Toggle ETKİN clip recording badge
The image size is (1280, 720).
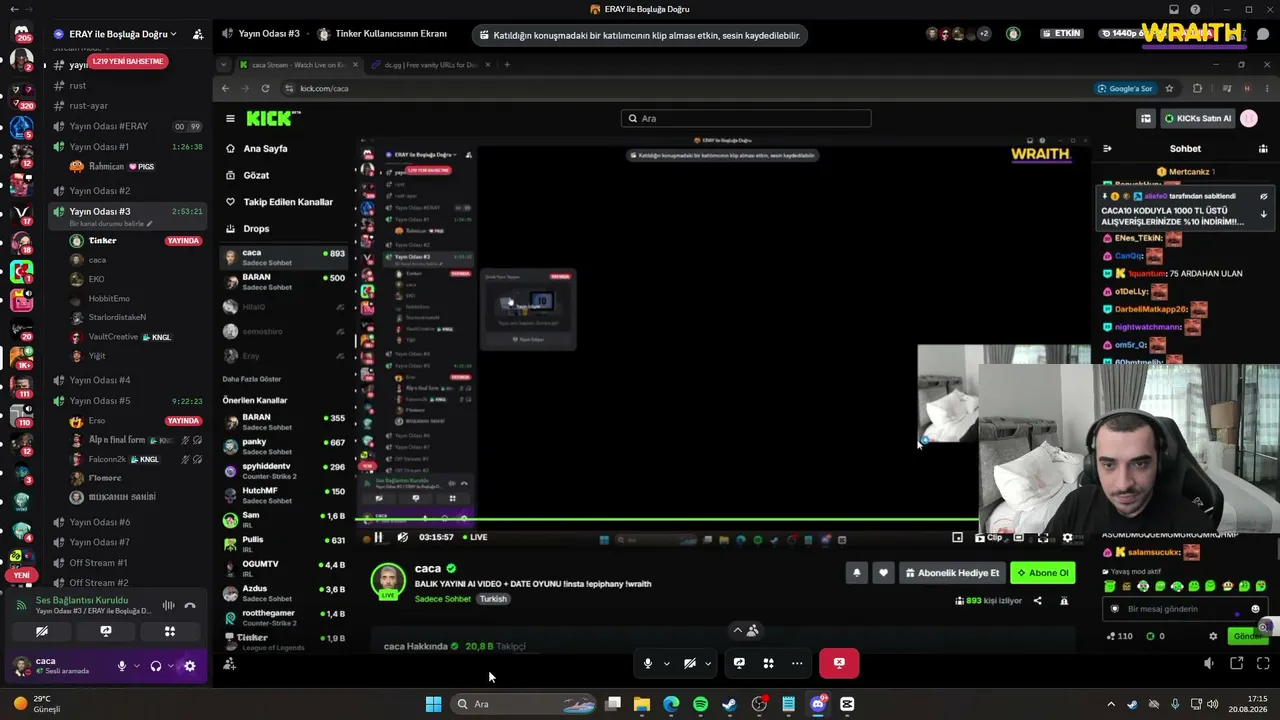(1062, 34)
